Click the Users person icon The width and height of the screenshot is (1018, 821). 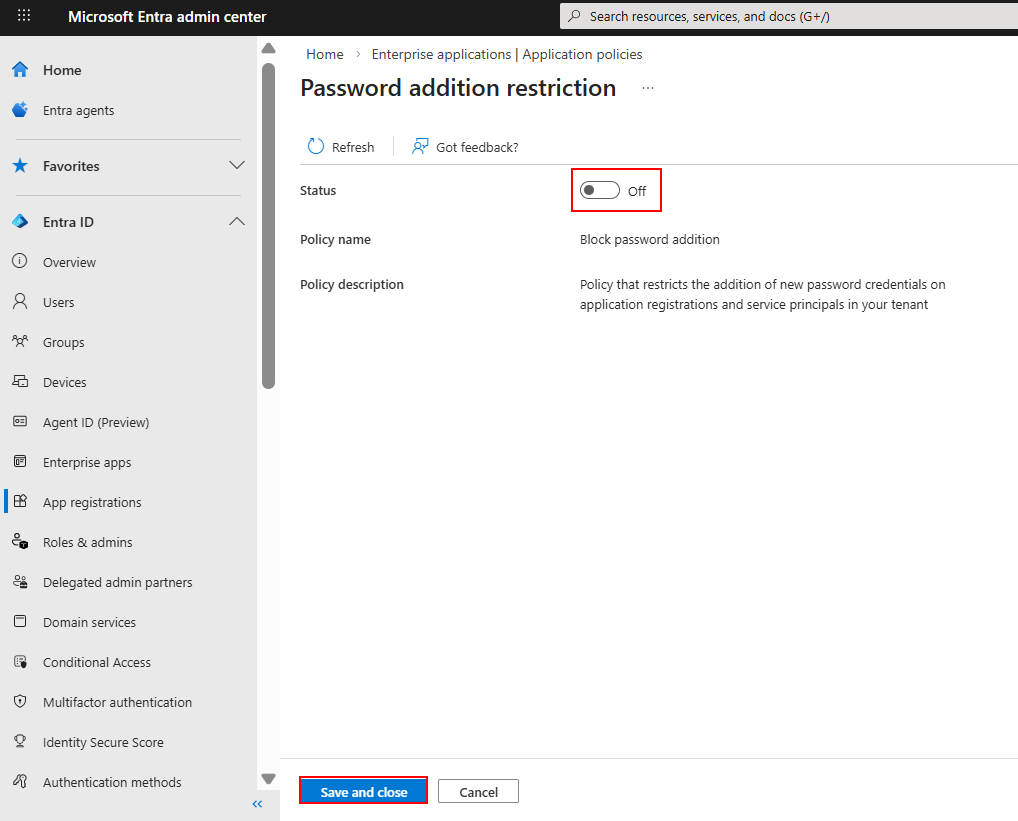click(20, 301)
